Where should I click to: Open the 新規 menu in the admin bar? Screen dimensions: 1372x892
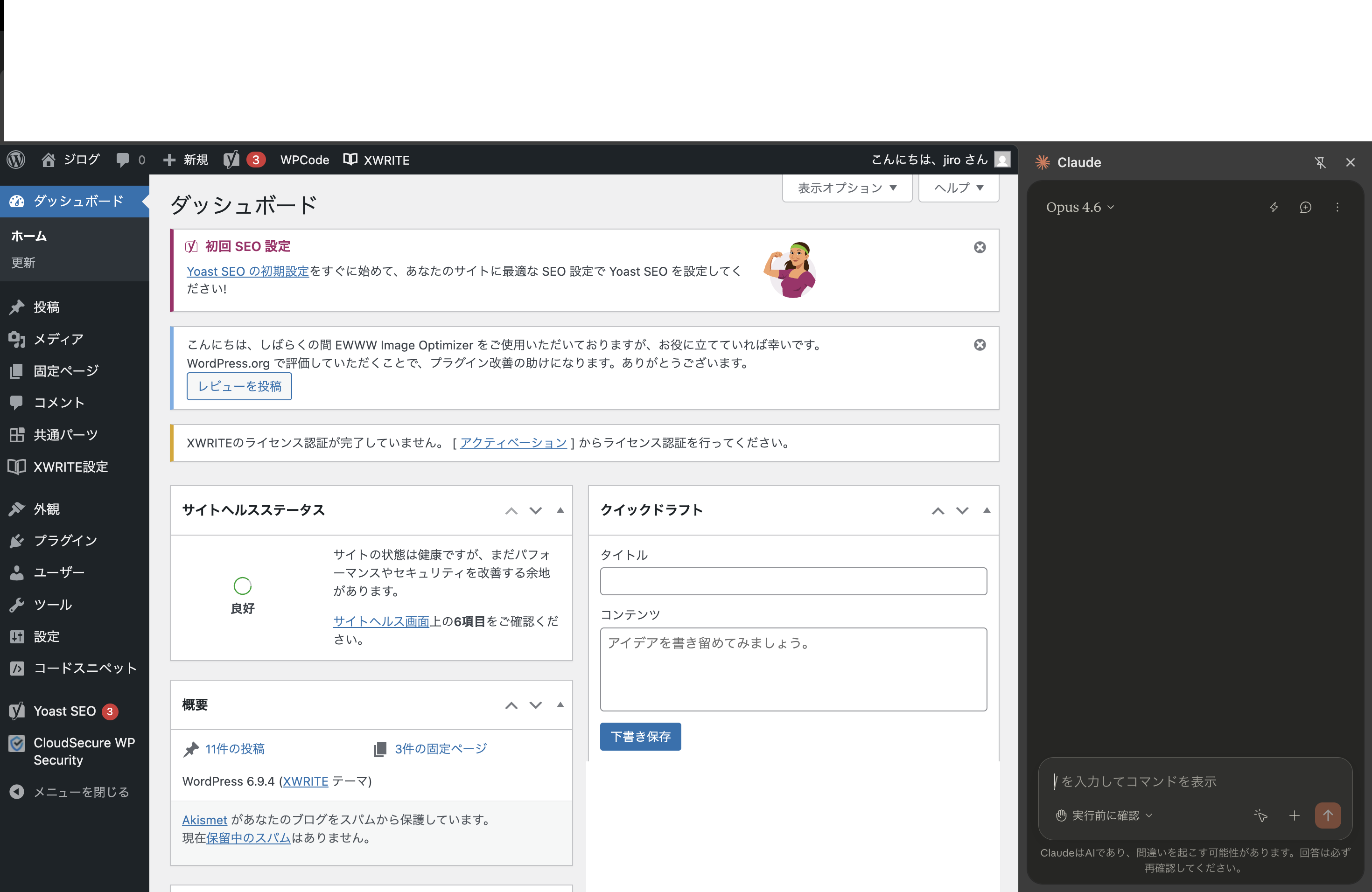coord(184,160)
